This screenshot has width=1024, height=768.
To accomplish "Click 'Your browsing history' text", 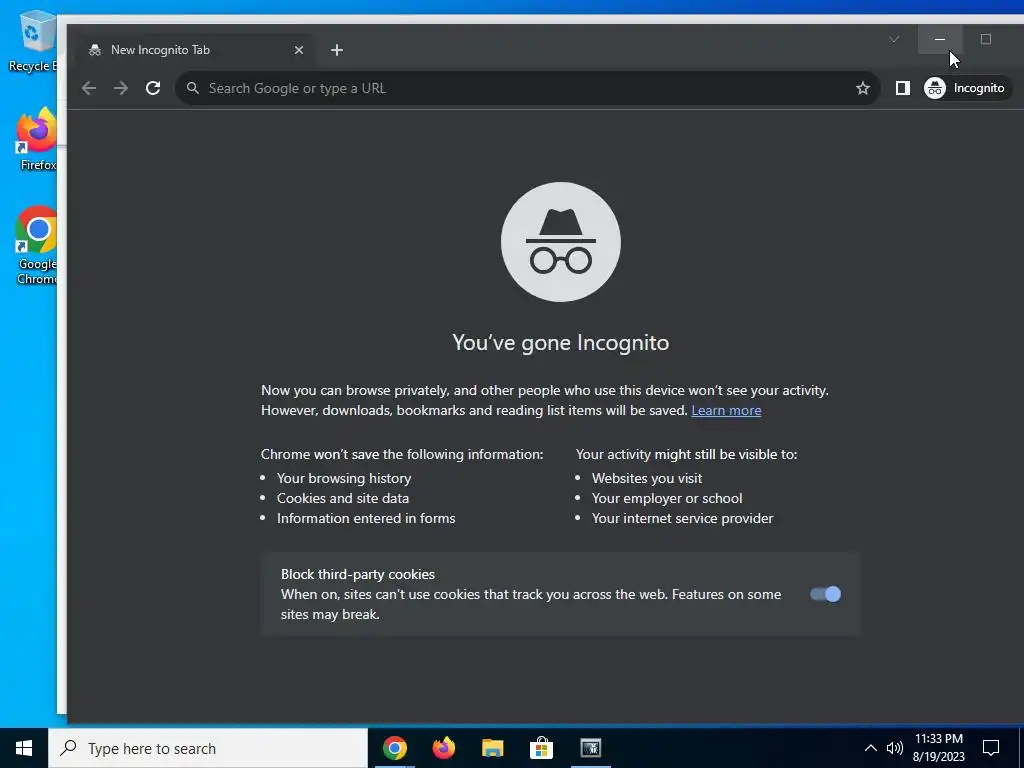I will coord(344,478).
